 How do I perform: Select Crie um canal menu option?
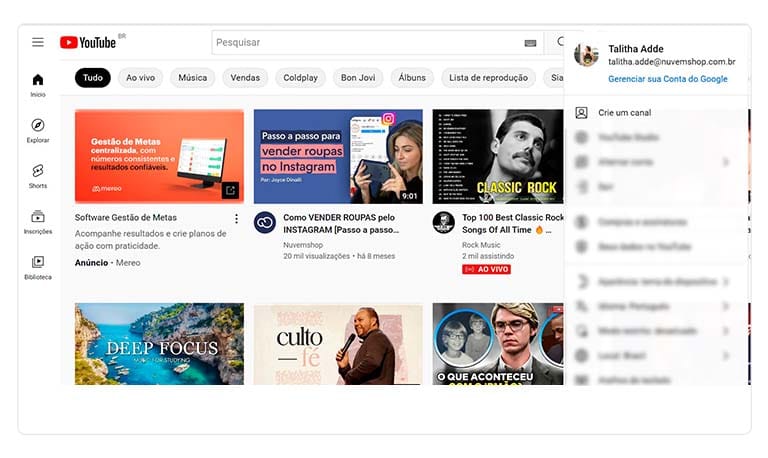pos(624,113)
